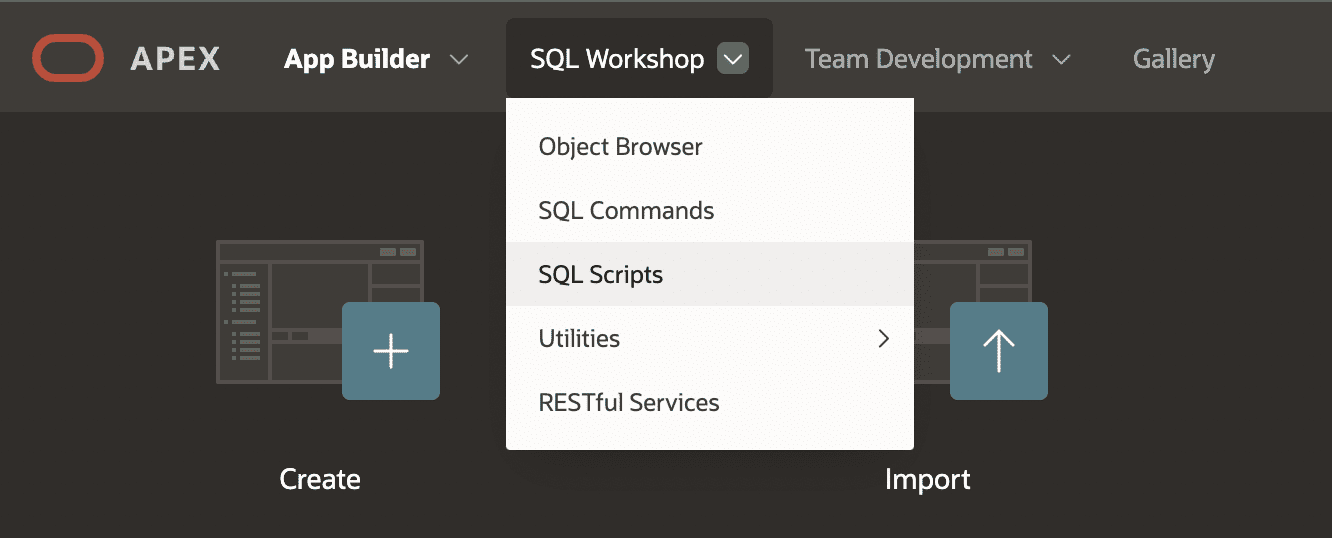Select Object Browser from the menu
The image size is (1332, 538).
pyautogui.click(x=710, y=147)
